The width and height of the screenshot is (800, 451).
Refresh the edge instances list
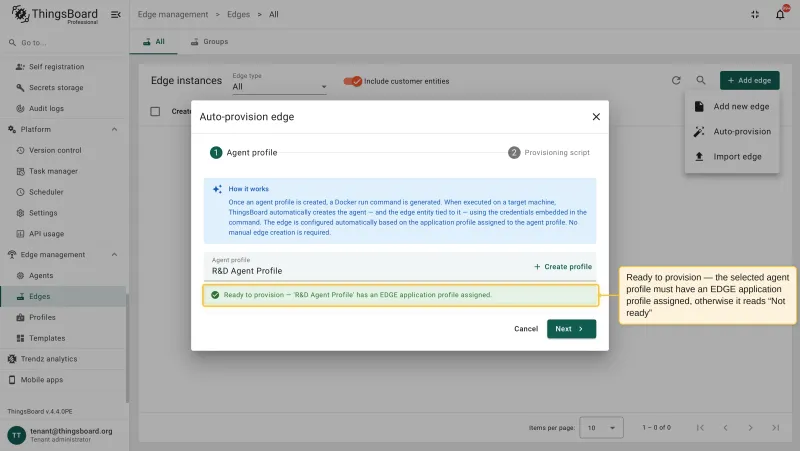(x=676, y=80)
